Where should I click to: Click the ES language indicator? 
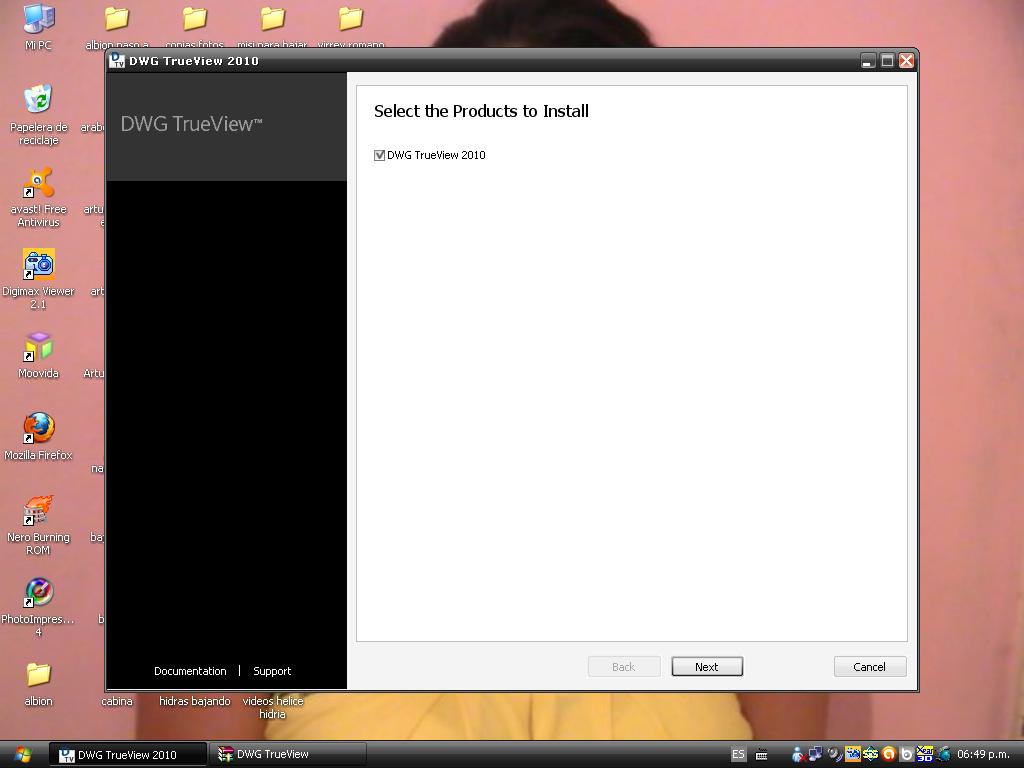[x=738, y=754]
